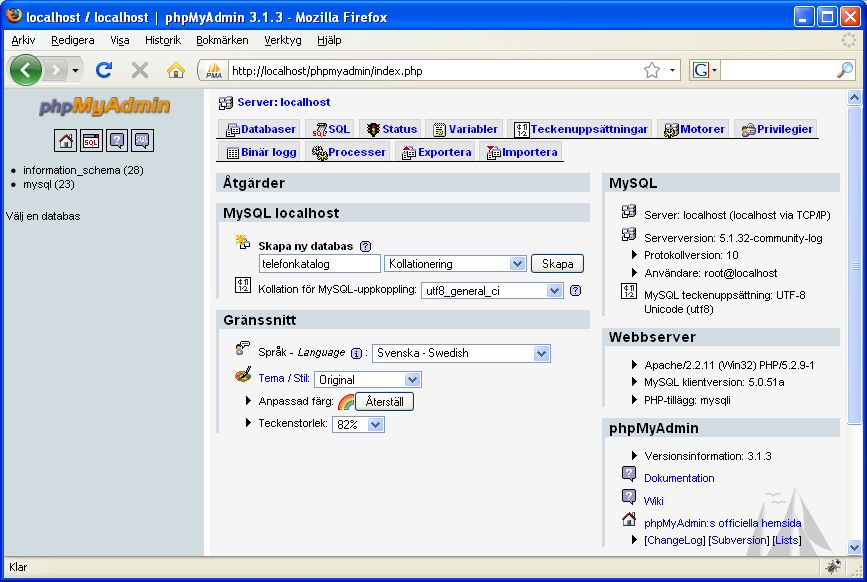Open the SQL query window icon

point(91,141)
